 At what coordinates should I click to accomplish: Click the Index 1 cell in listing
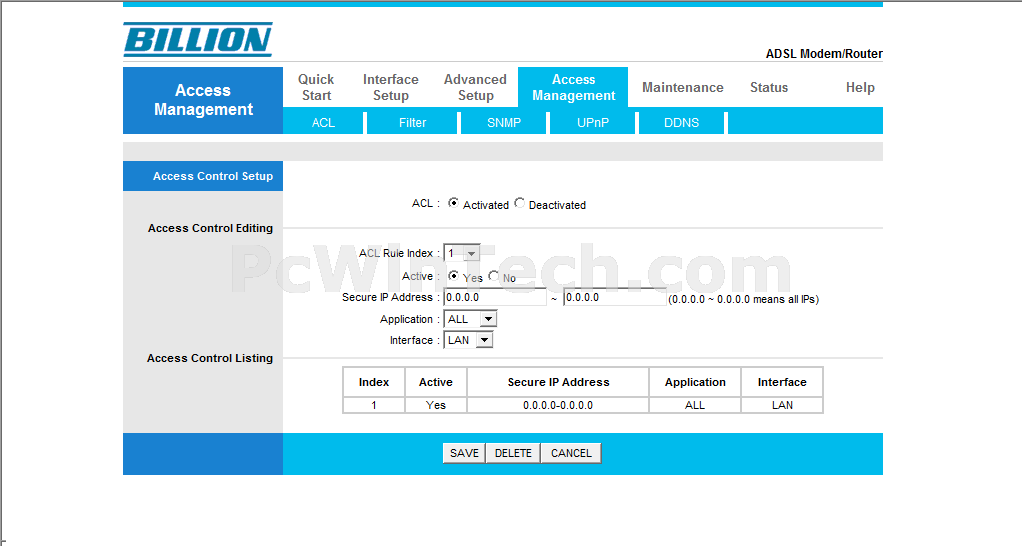pyautogui.click(x=373, y=405)
